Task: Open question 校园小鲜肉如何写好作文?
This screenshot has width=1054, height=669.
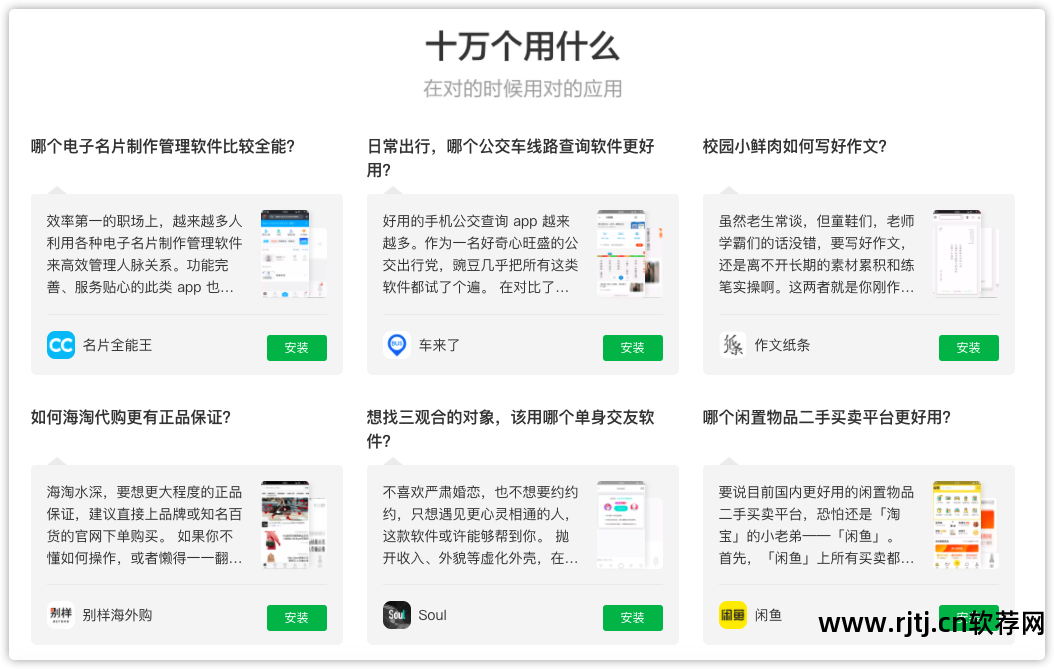Action: pos(795,147)
